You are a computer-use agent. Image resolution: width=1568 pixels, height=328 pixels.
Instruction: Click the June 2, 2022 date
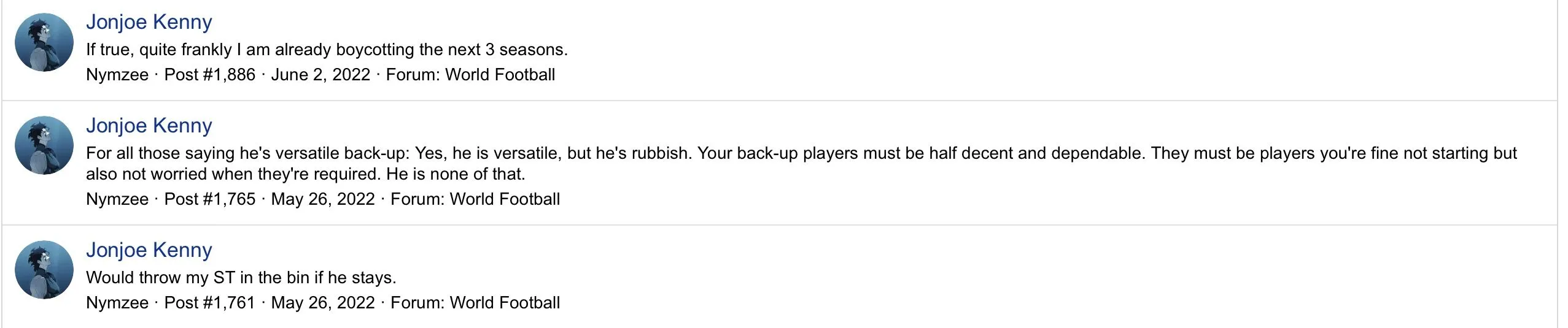[x=320, y=75]
